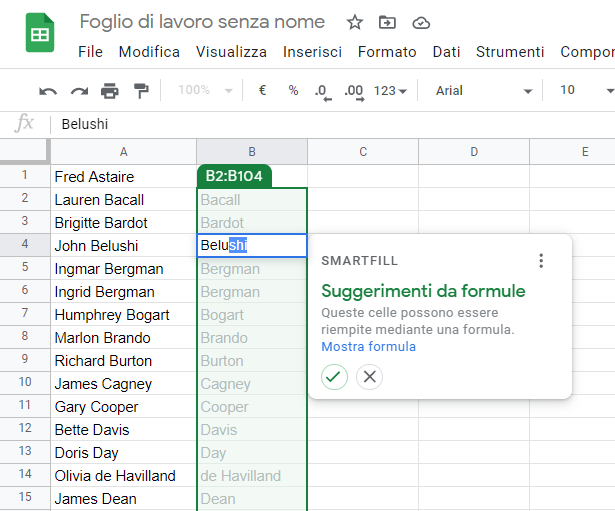Screen dimensions: 615x511
Task: Format as currency with euro icon
Action: [262, 91]
